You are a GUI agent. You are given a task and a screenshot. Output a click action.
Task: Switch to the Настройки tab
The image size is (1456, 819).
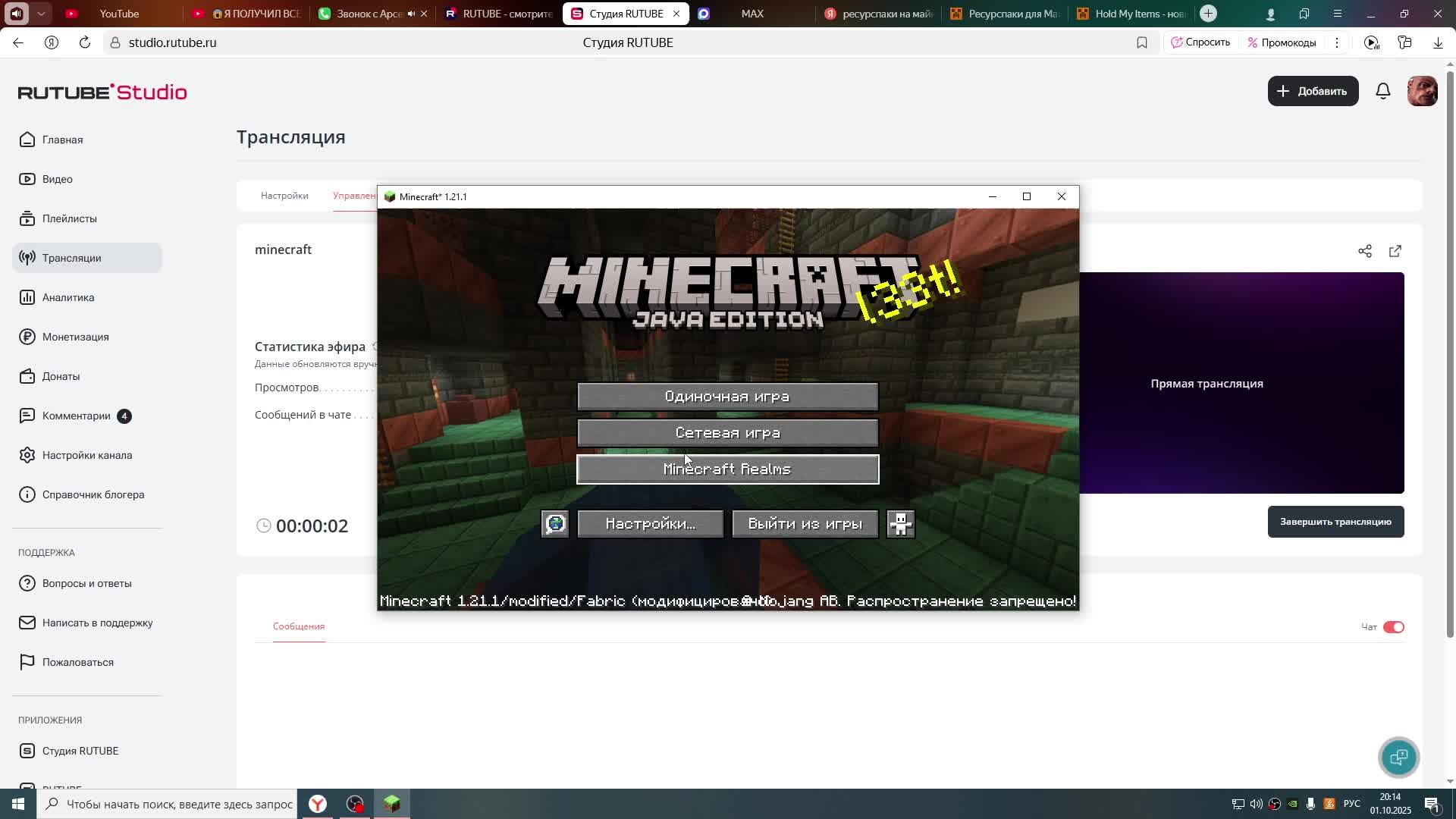coord(284,196)
